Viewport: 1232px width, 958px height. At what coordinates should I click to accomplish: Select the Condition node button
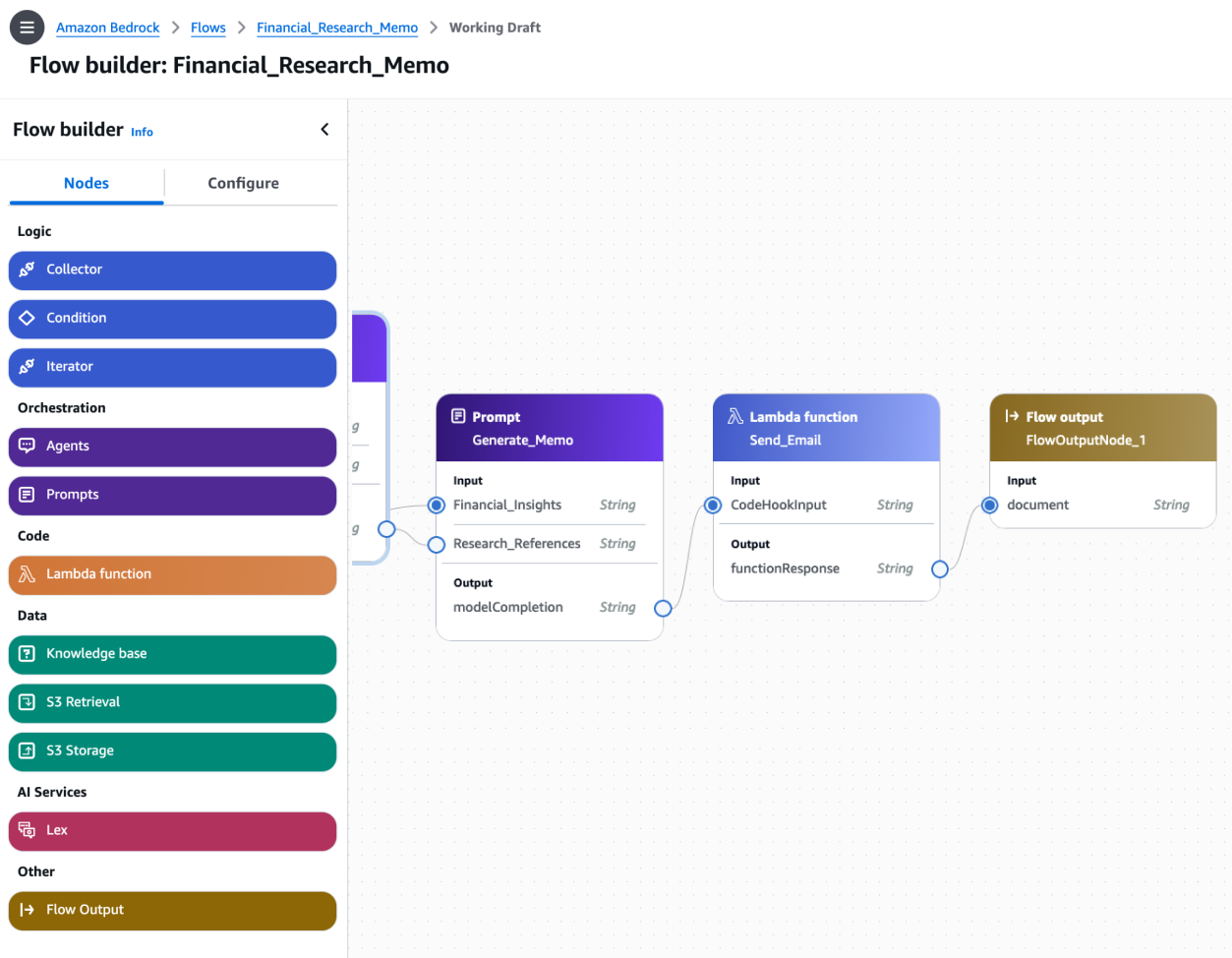(172, 319)
